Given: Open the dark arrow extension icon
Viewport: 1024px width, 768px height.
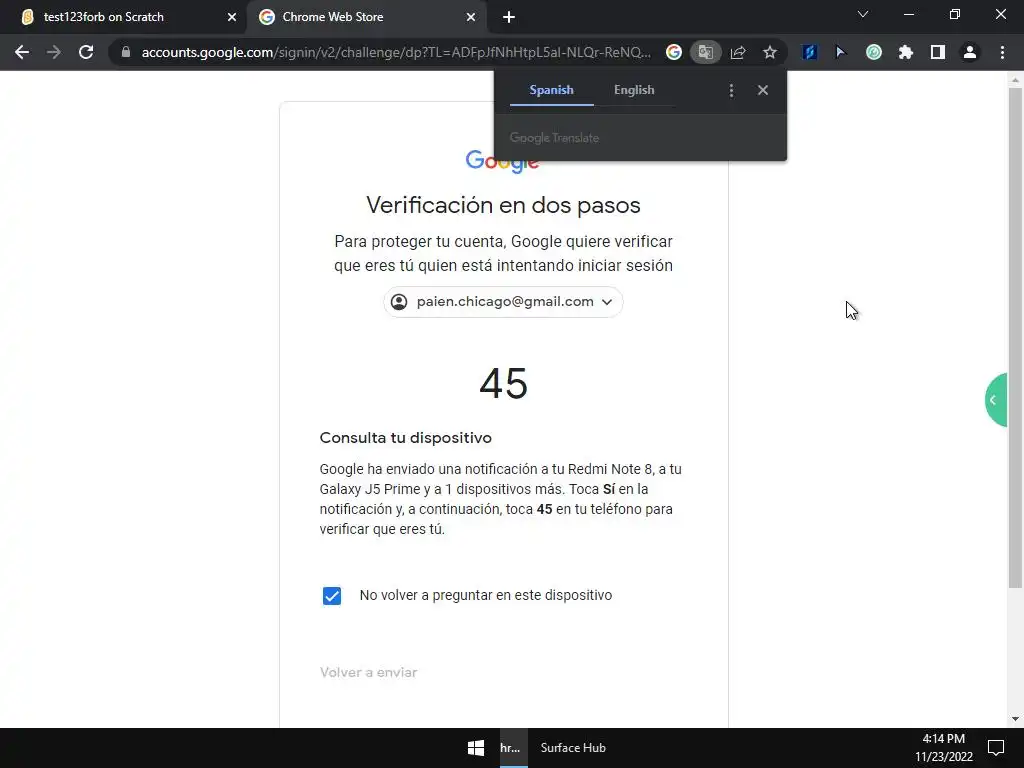Looking at the screenshot, I should tap(841, 52).
